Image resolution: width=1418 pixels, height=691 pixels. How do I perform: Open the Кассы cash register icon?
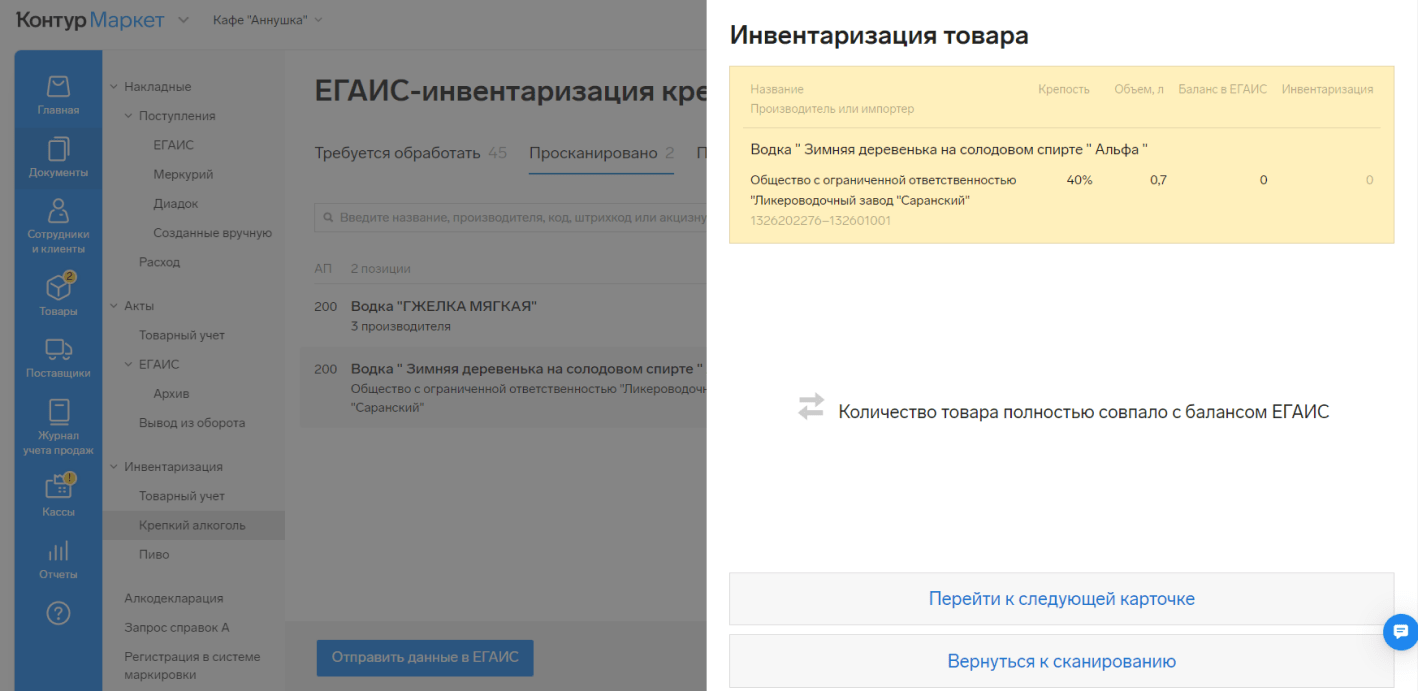tap(58, 496)
